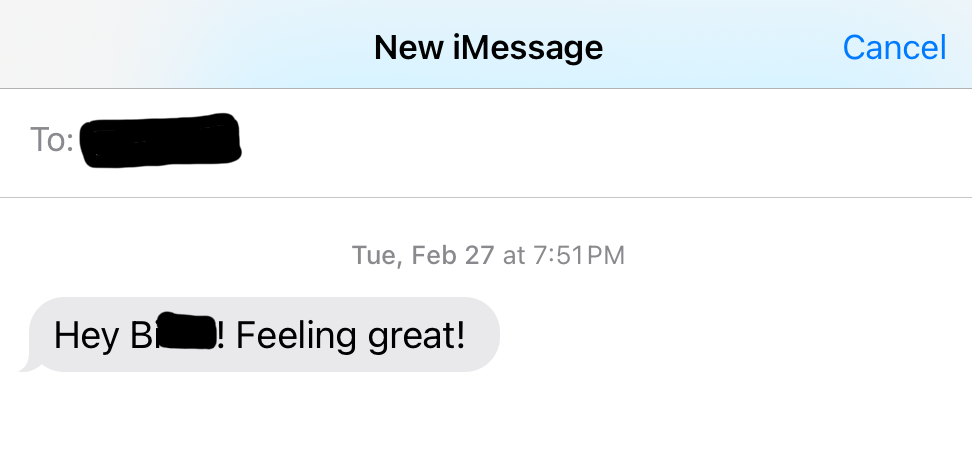Click empty space in the To field
972x450 pixels.
pyautogui.click(x=600, y=142)
